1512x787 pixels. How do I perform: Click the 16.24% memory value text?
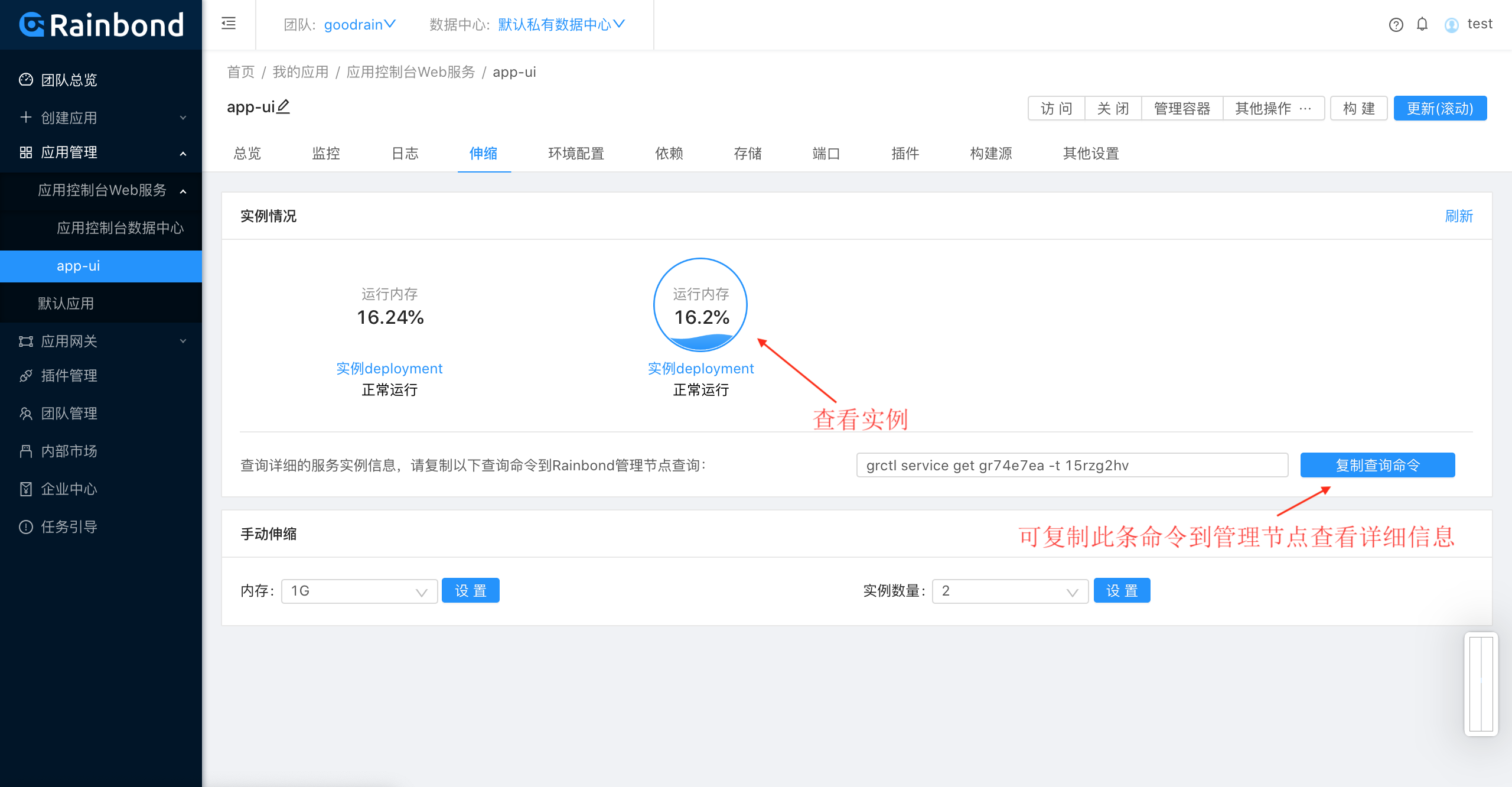[390, 318]
